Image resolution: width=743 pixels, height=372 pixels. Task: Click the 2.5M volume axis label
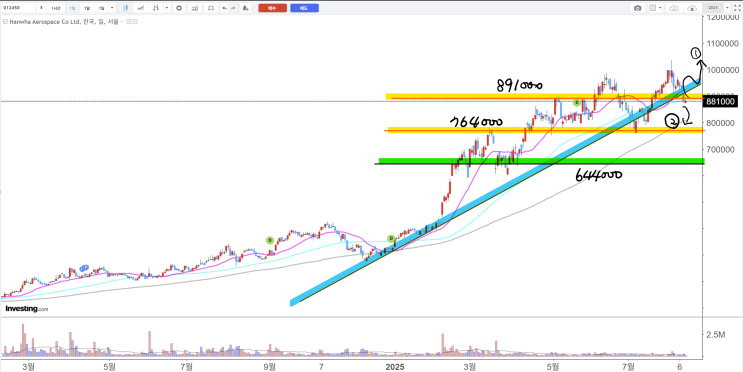pyautogui.click(x=716, y=335)
